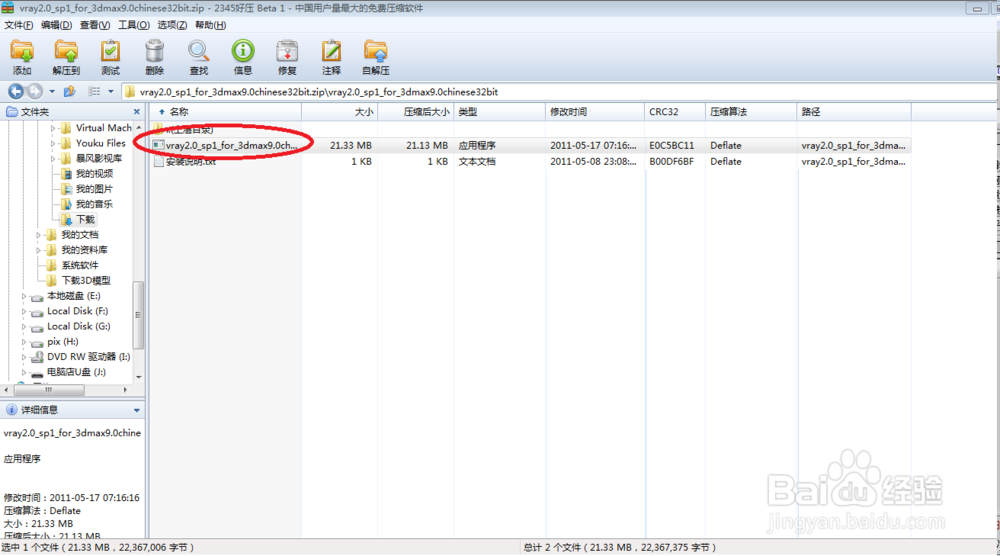Sort by the 压缩算法 column header
Image resolution: width=1000 pixels, height=556 pixels.
[752, 112]
